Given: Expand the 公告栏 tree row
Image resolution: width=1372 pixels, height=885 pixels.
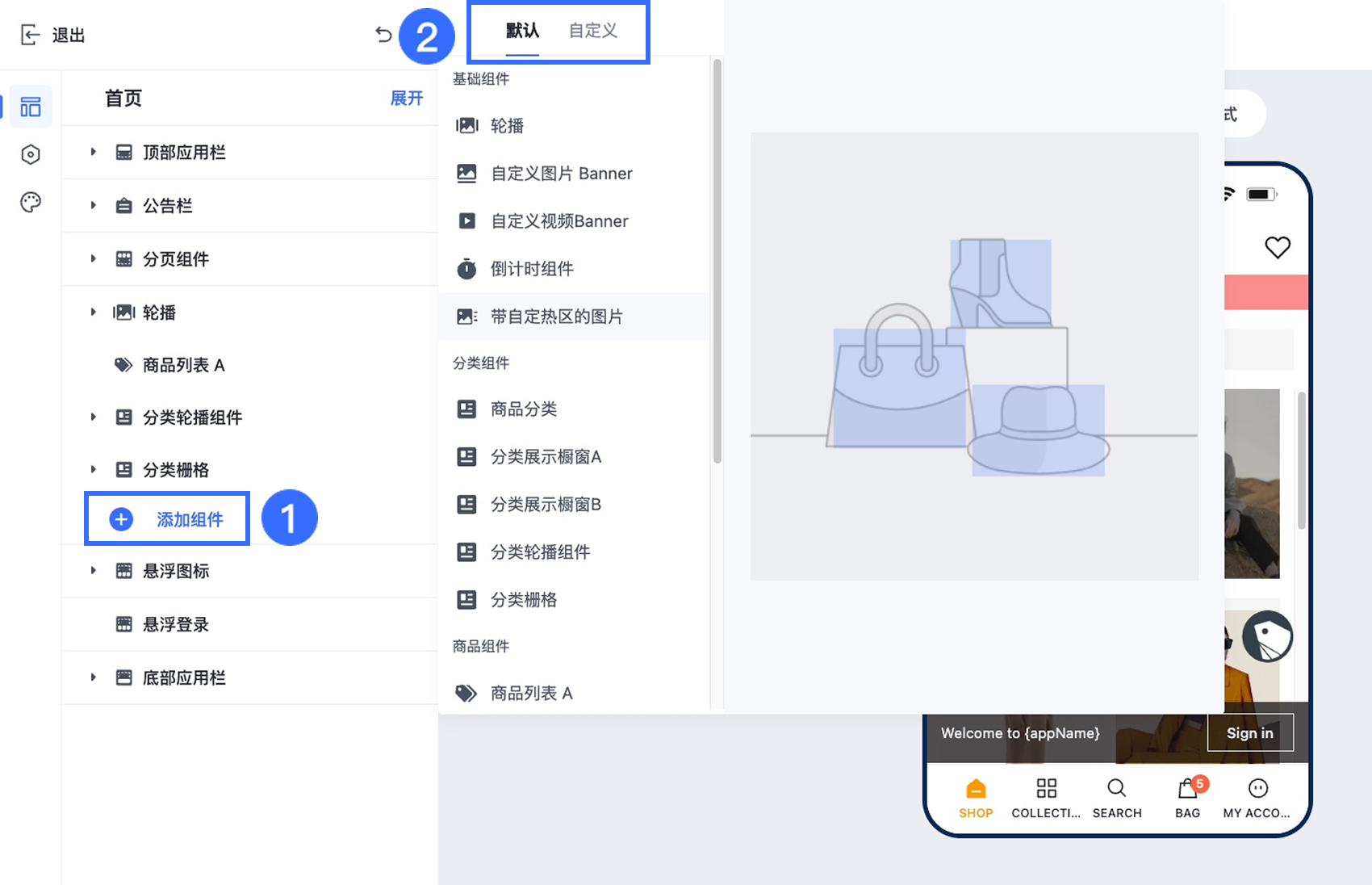Looking at the screenshot, I should 93,205.
